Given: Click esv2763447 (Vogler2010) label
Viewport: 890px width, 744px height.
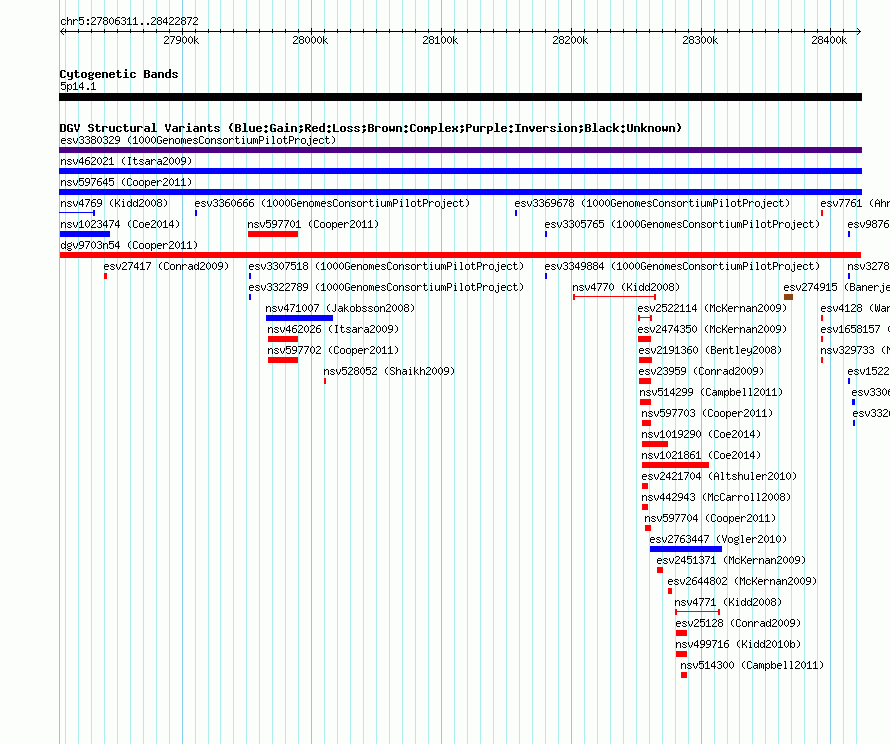Looking at the screenshot, I should click(x=719, y=539).
